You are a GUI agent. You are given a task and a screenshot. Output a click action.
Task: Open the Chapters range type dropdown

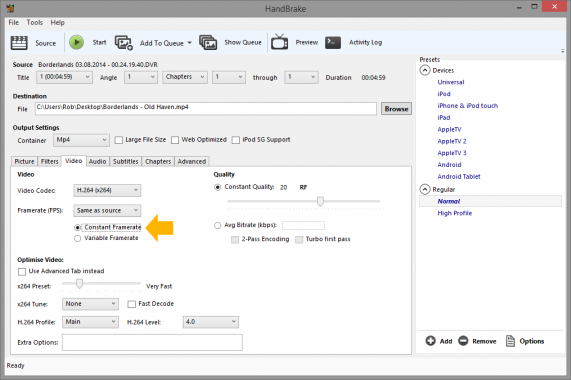coord(185,77)
